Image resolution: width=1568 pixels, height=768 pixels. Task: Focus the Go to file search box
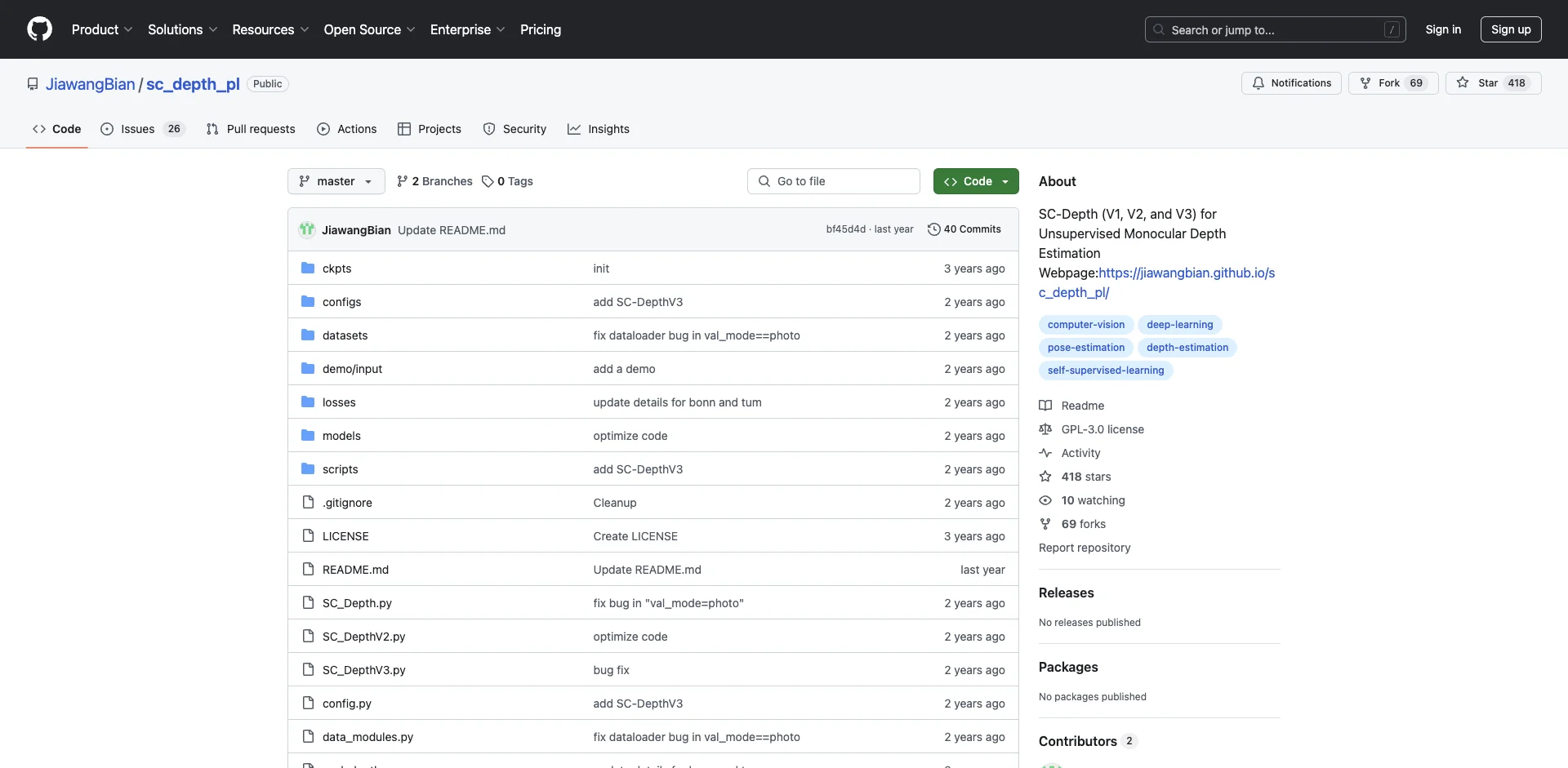coord(834,181)
